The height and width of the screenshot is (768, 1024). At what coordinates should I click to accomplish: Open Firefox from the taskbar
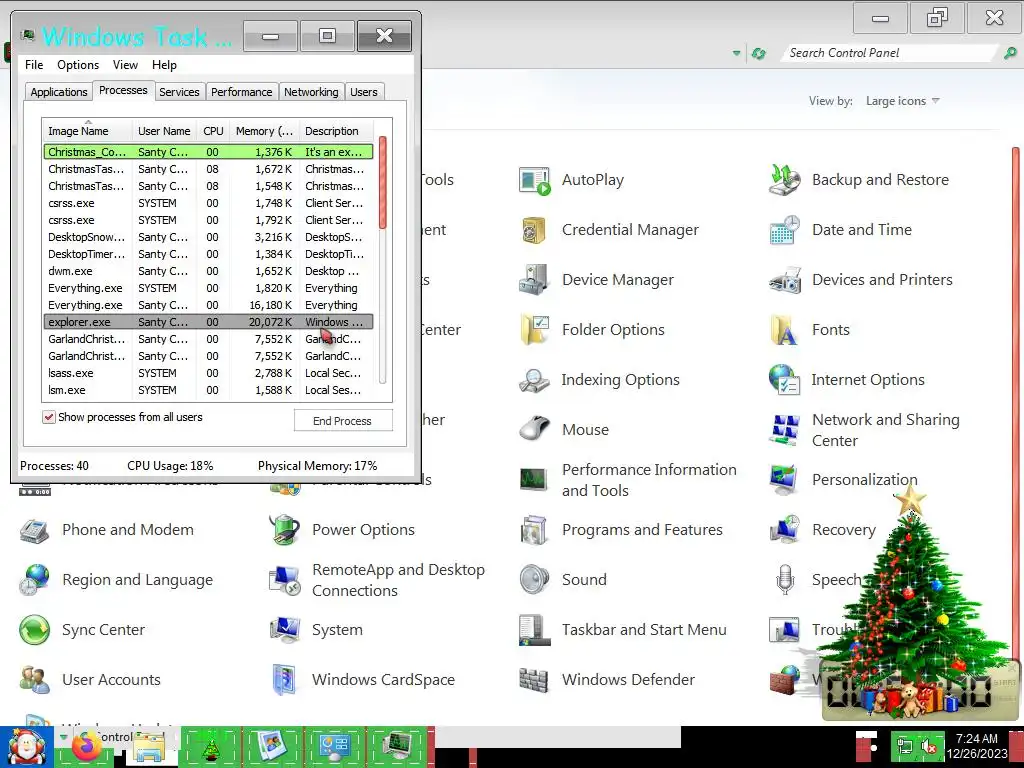coord(88,747)
